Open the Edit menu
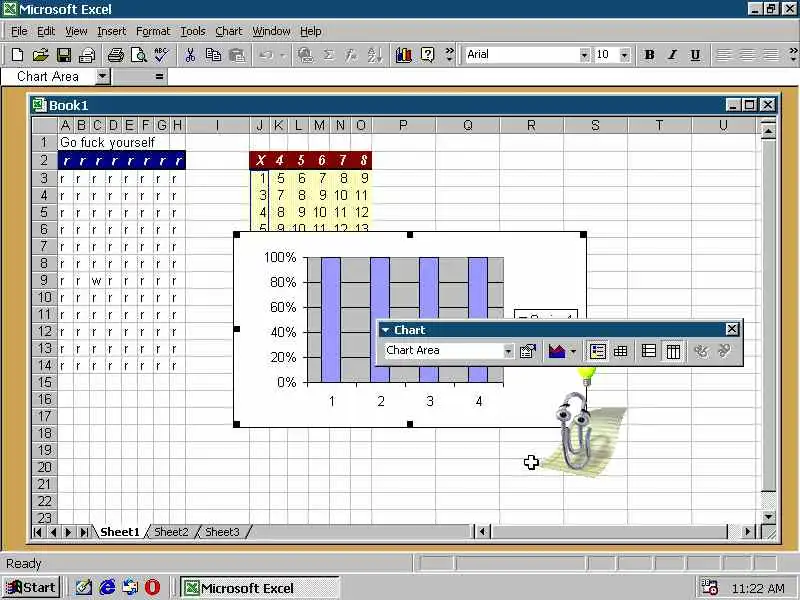 click(46, 32)
